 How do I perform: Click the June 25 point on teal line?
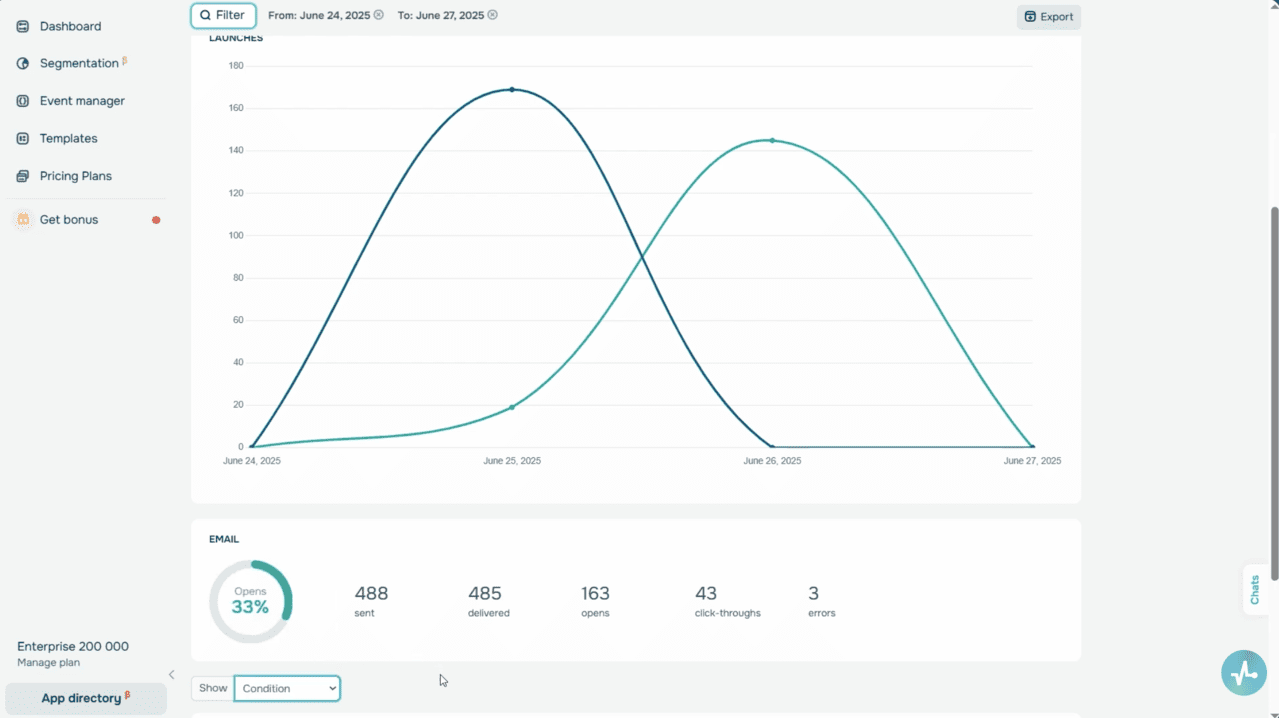(512, 407)
